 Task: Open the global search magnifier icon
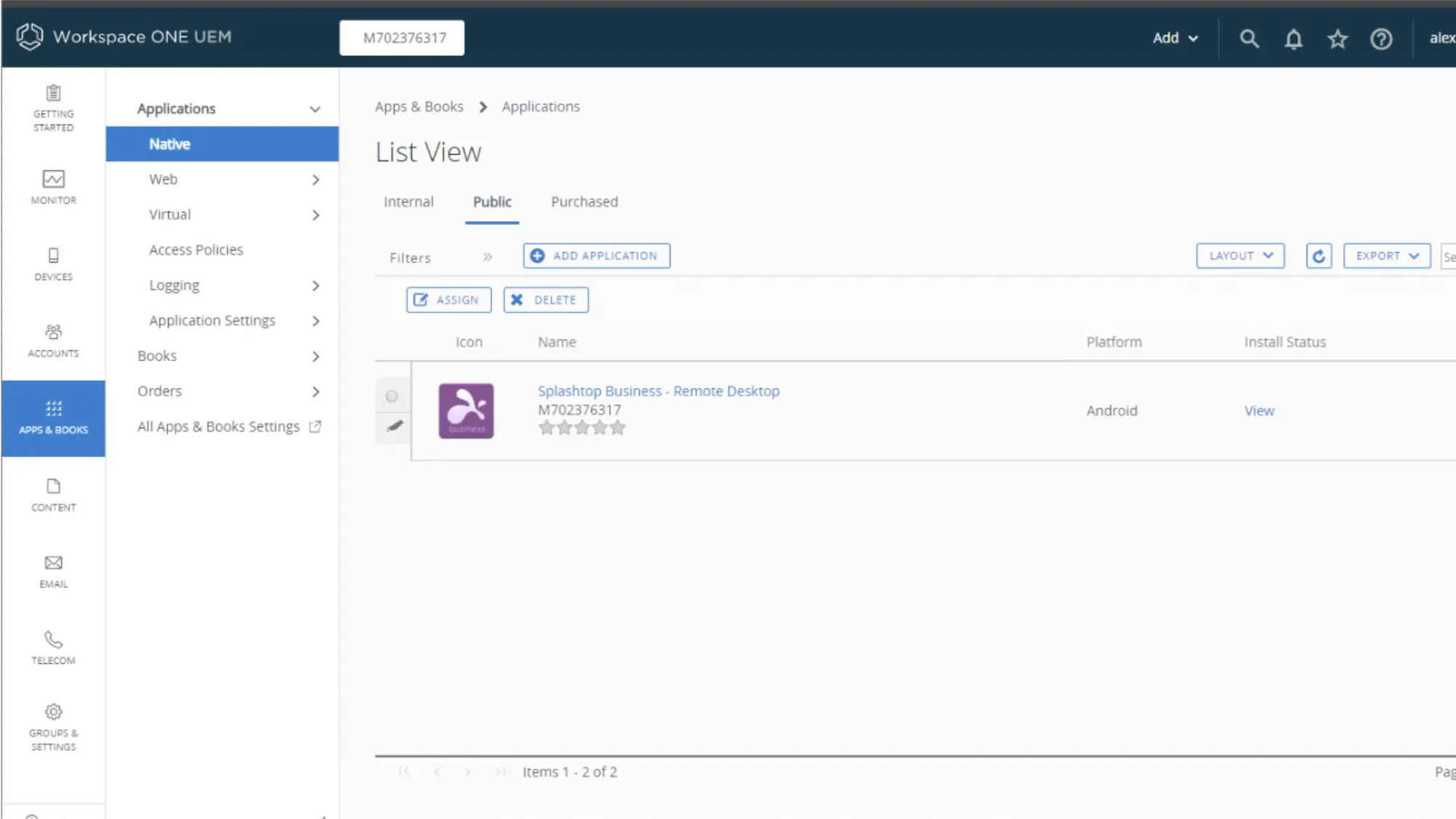[x=1249, y=39]
